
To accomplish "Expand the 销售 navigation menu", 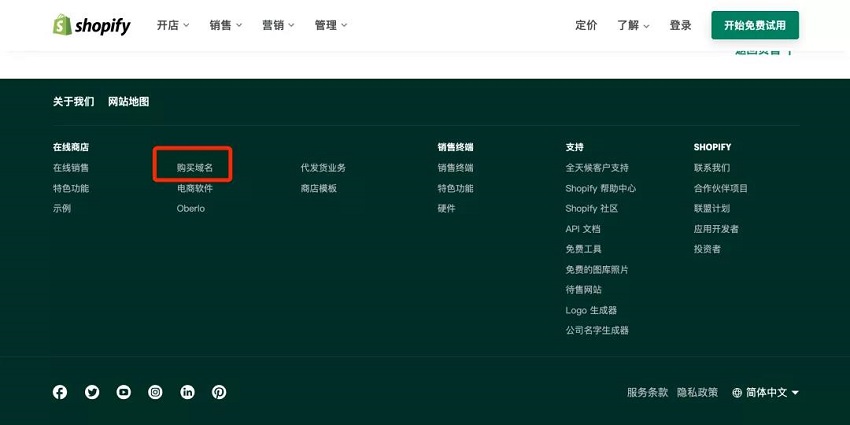I will (x=226, y=25).
